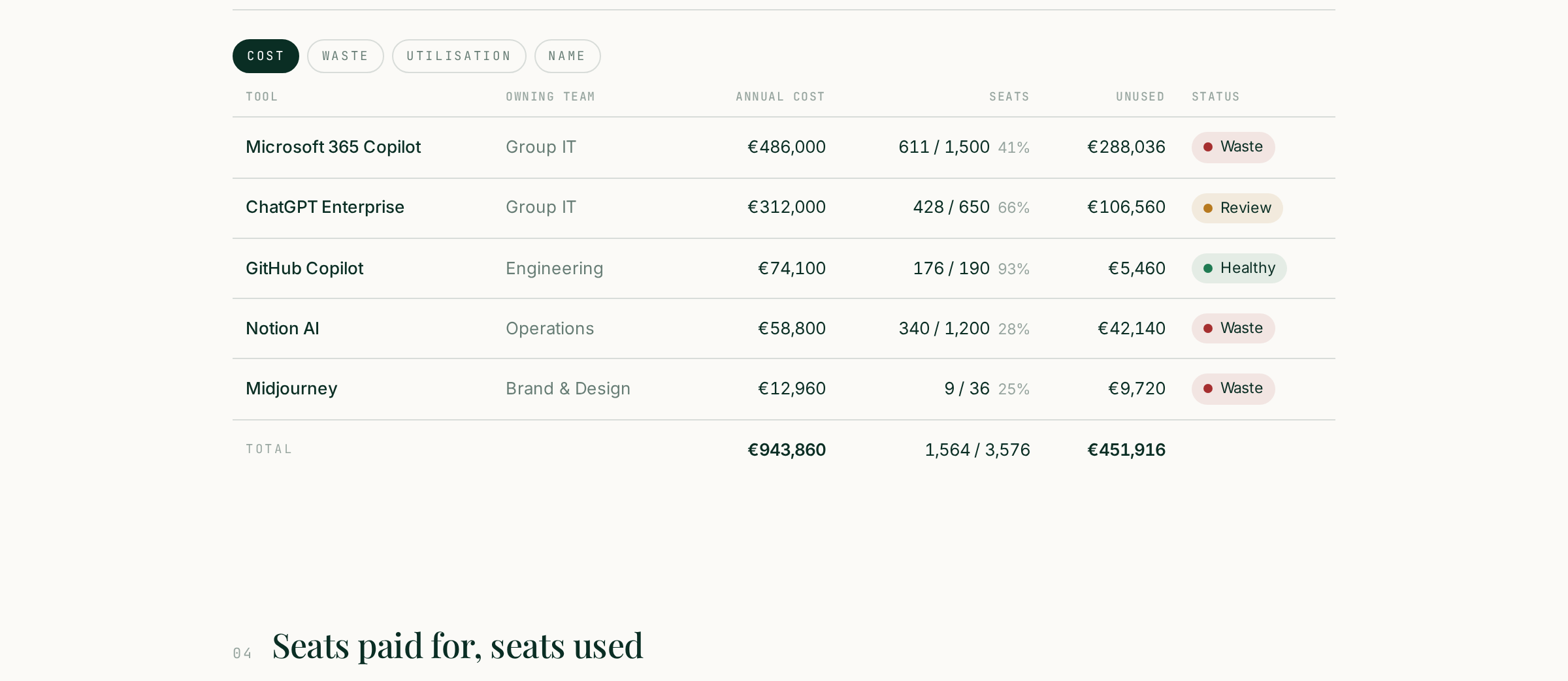Screen dimensions: 1568x681
Task: Click the 93% utilisation percentage
Action: click(x=1014, y=269)
